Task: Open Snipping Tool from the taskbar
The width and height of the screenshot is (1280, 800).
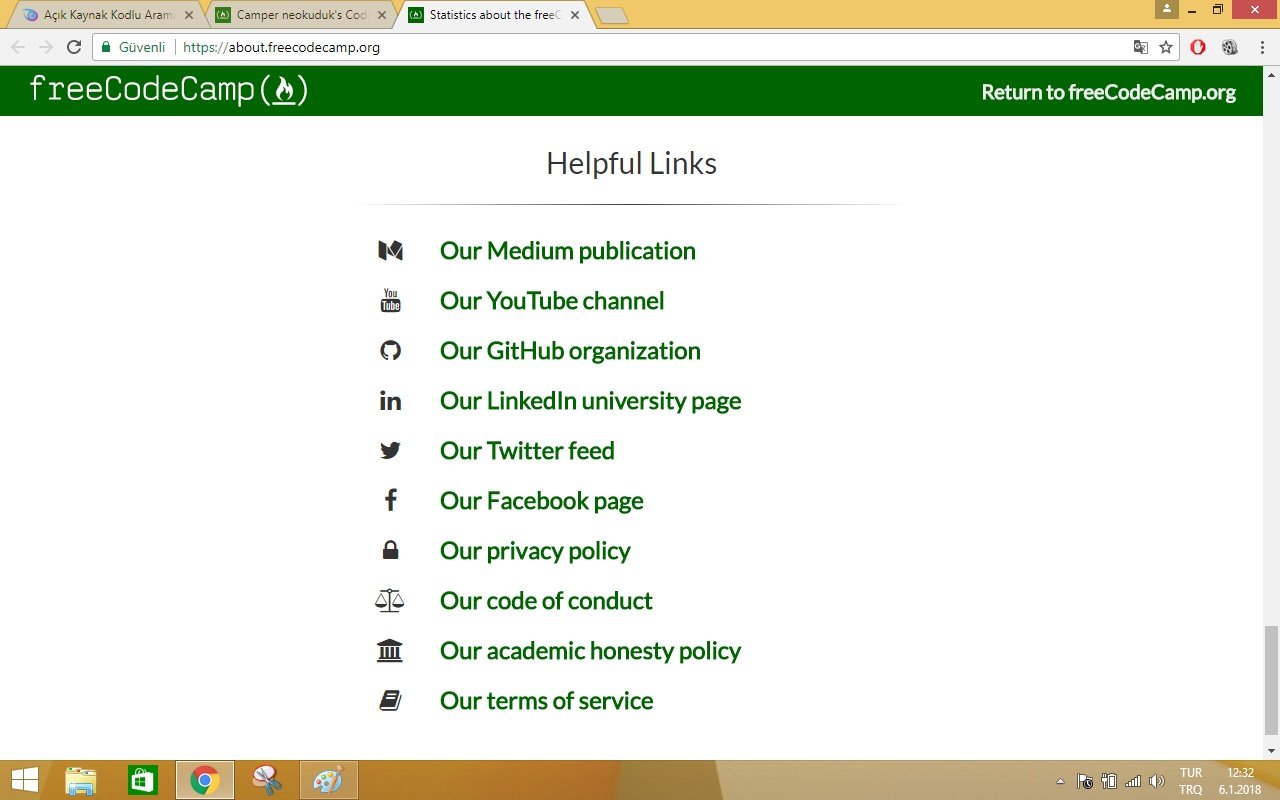Action: (267, 780)
